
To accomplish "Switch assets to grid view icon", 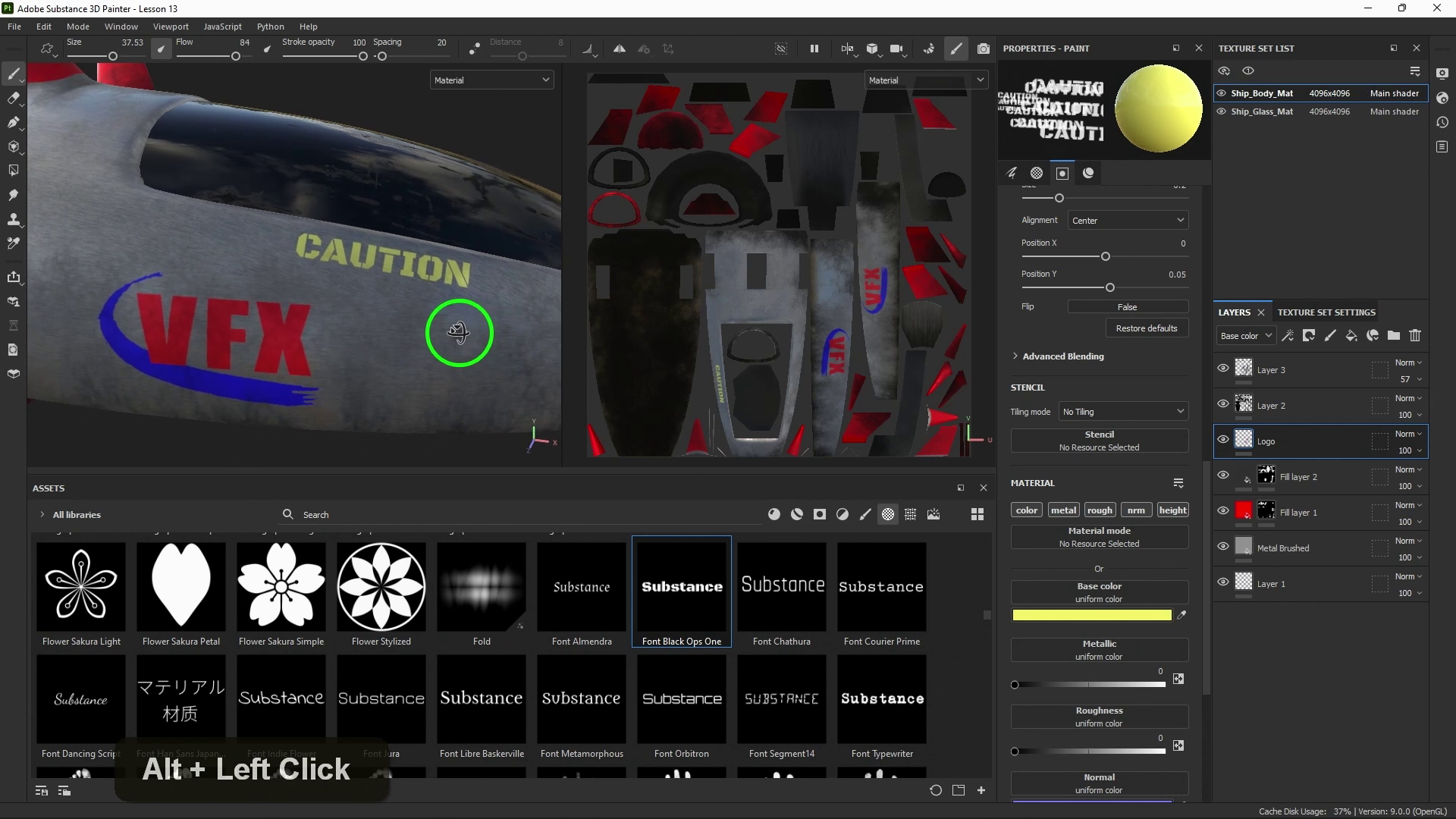I will pos(977,514).
